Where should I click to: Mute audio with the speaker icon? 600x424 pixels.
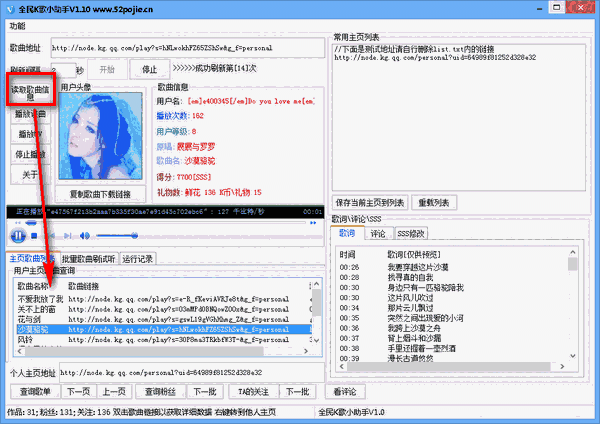tap(85, 236)
